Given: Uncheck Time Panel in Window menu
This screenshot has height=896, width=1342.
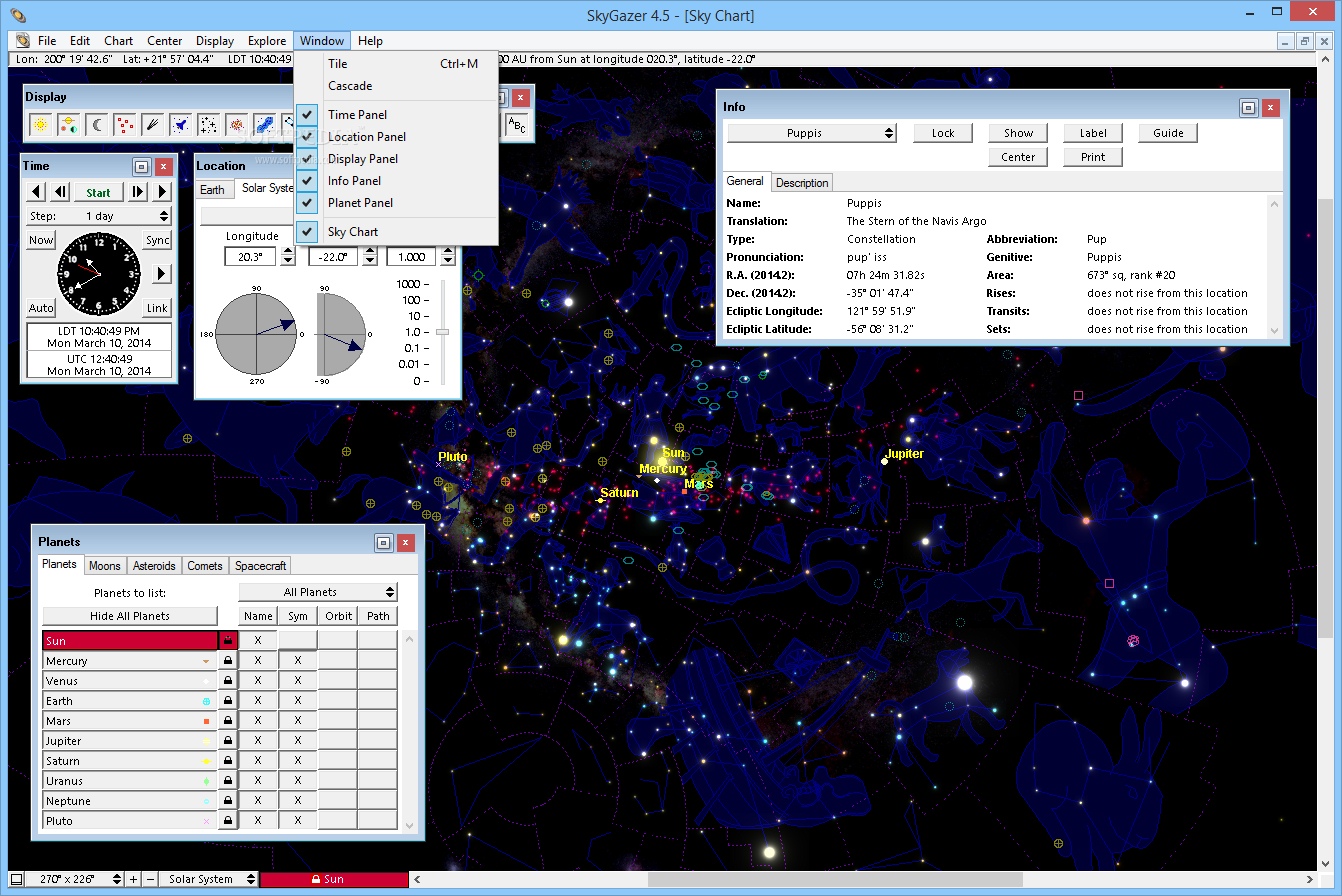Looking at the screenshot, I should tap(397, 115).
